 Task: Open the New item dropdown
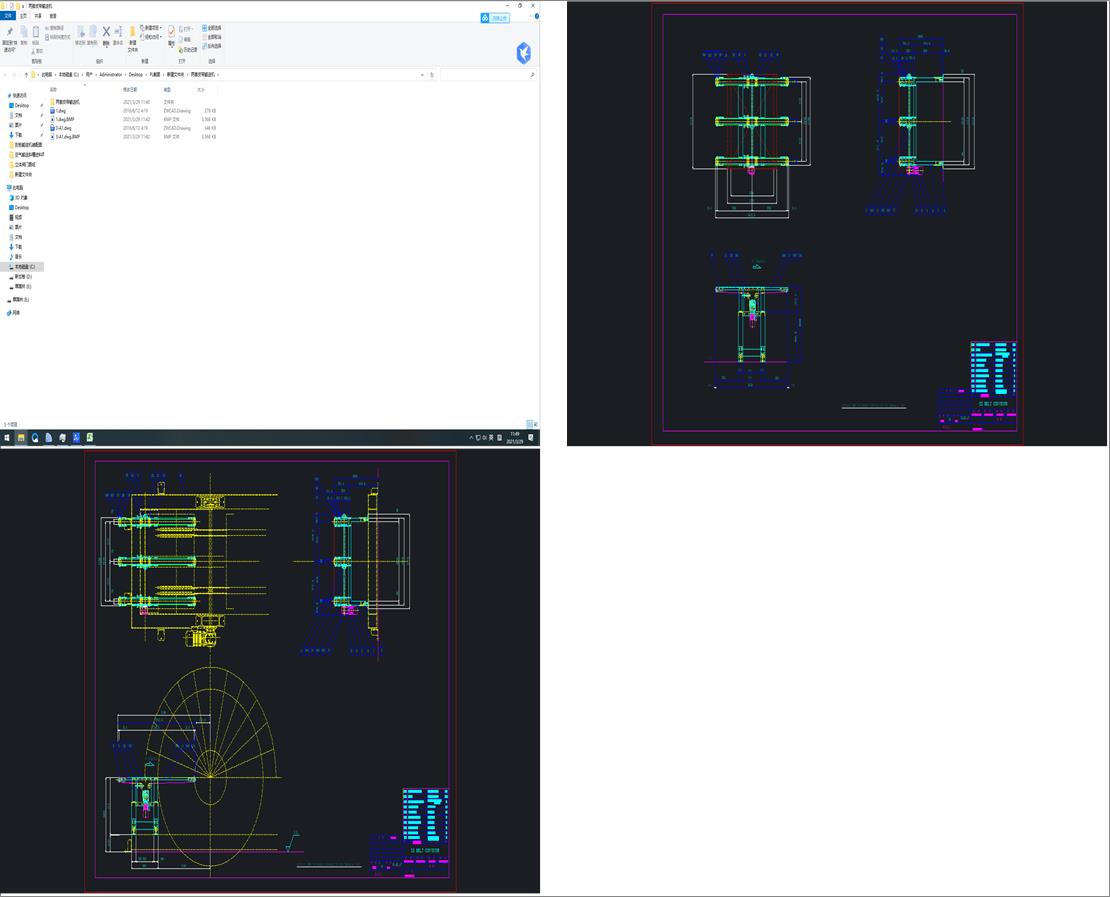pyautogui.click(x=152, y=27)
